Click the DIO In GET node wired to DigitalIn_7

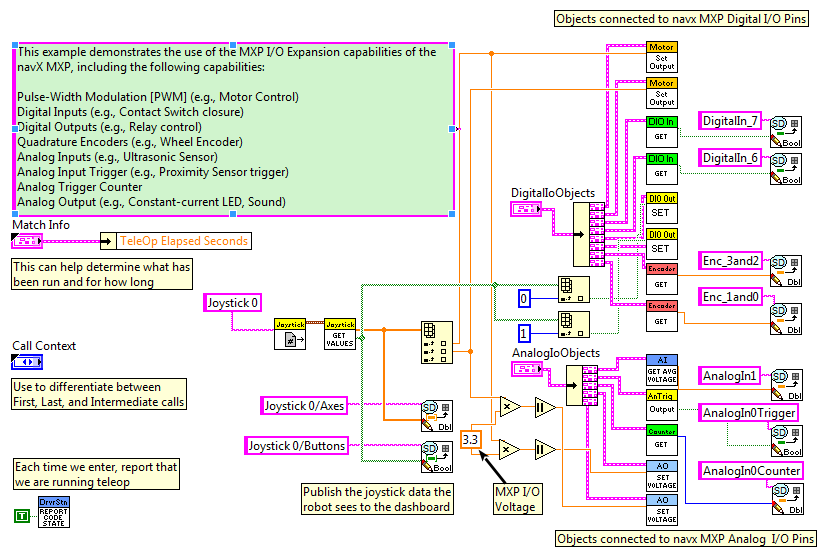coord(662,131)
